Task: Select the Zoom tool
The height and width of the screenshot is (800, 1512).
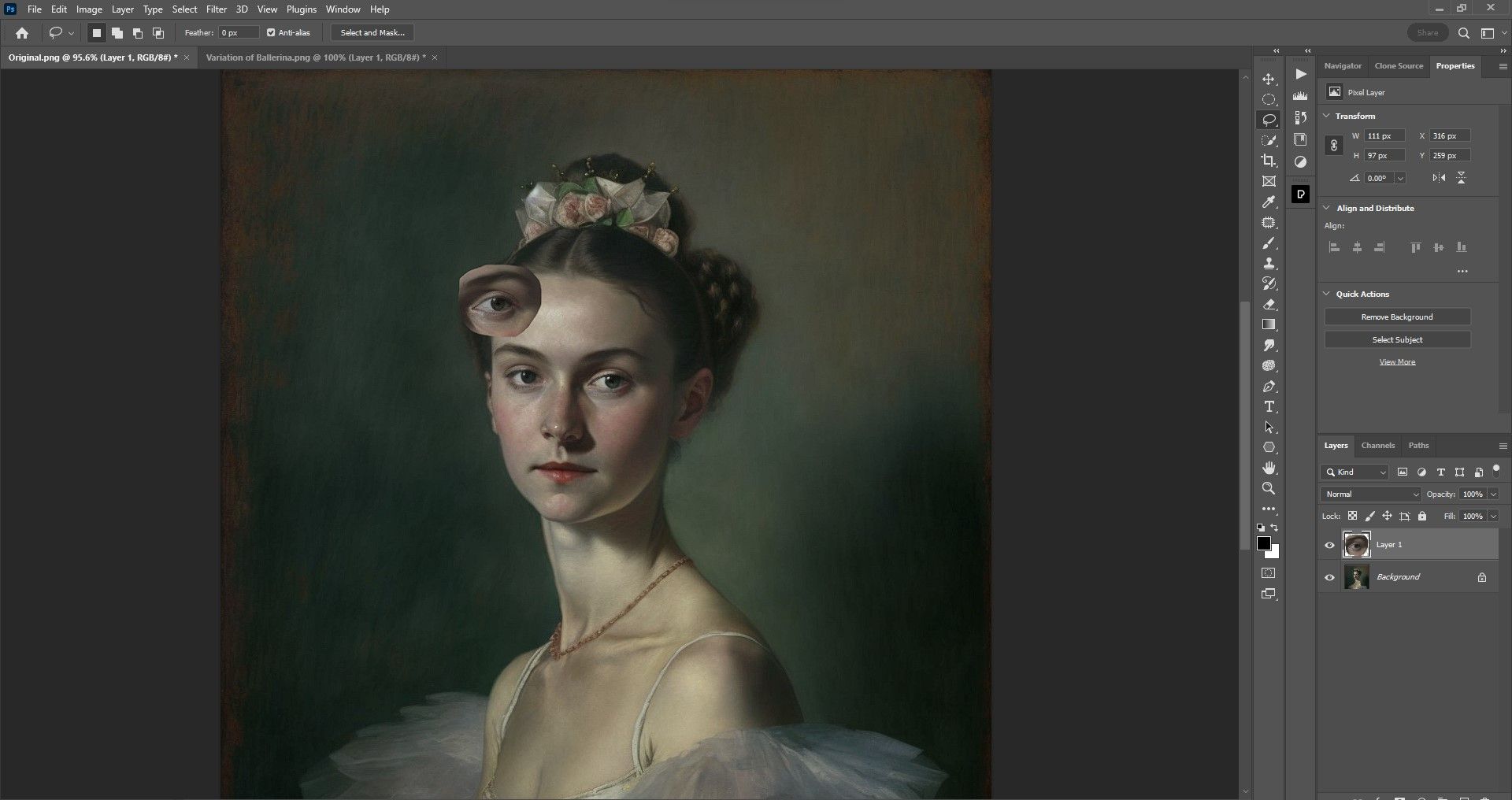Action: click(1269, 488)
